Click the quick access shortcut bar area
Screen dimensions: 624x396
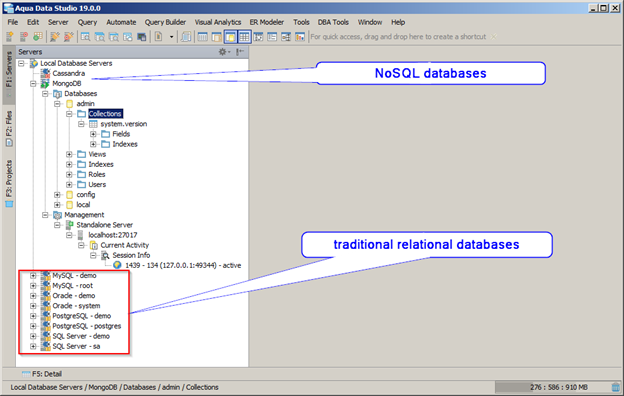pos(398,37)
